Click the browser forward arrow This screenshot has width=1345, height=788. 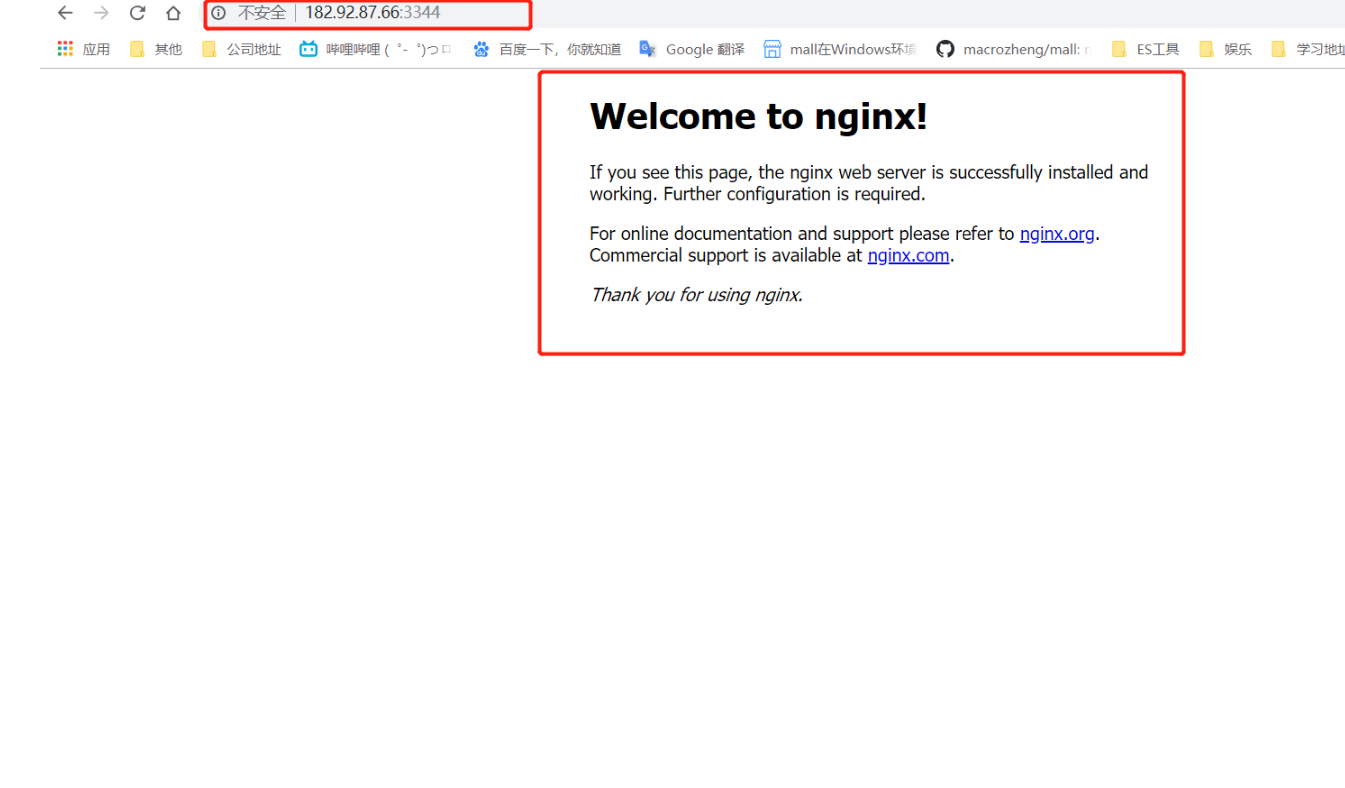[101, 13]
